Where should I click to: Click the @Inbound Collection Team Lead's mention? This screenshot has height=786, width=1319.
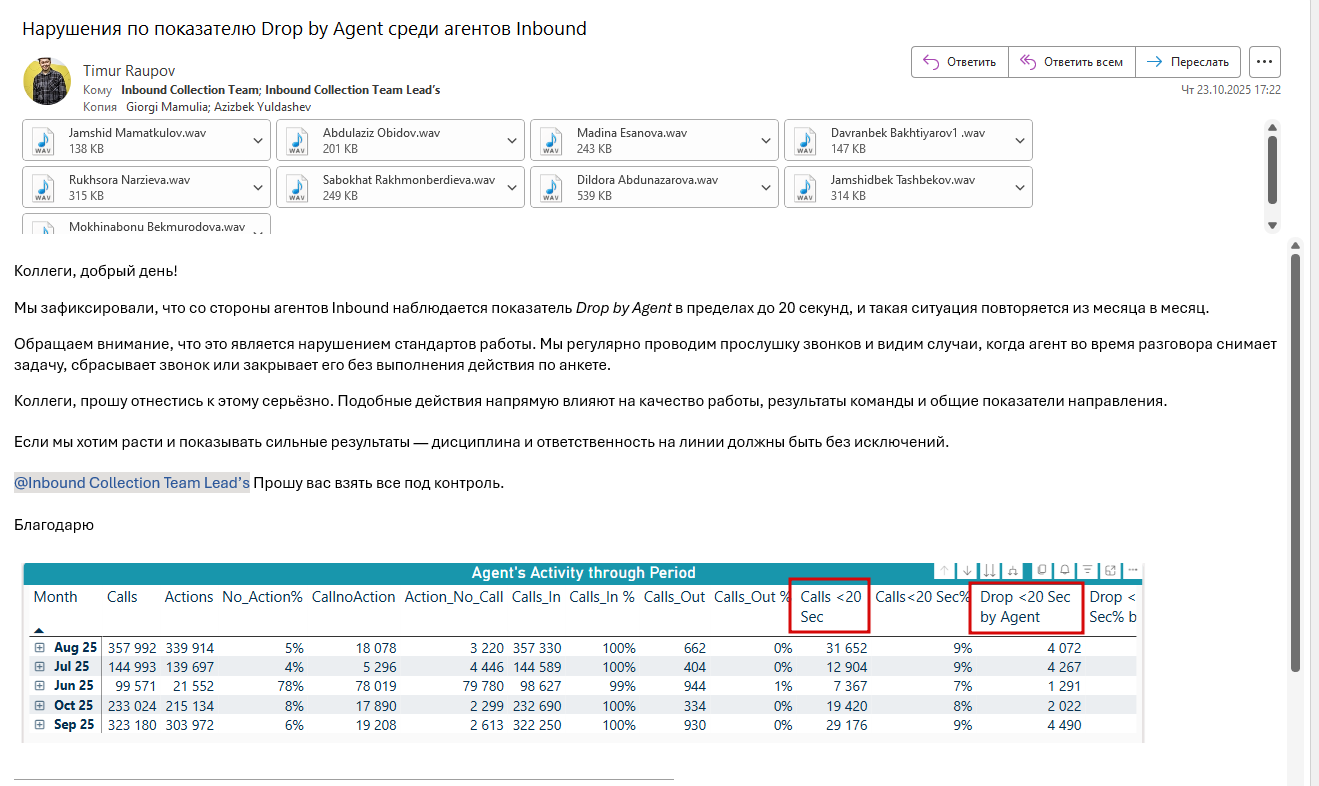pos(132,483)
